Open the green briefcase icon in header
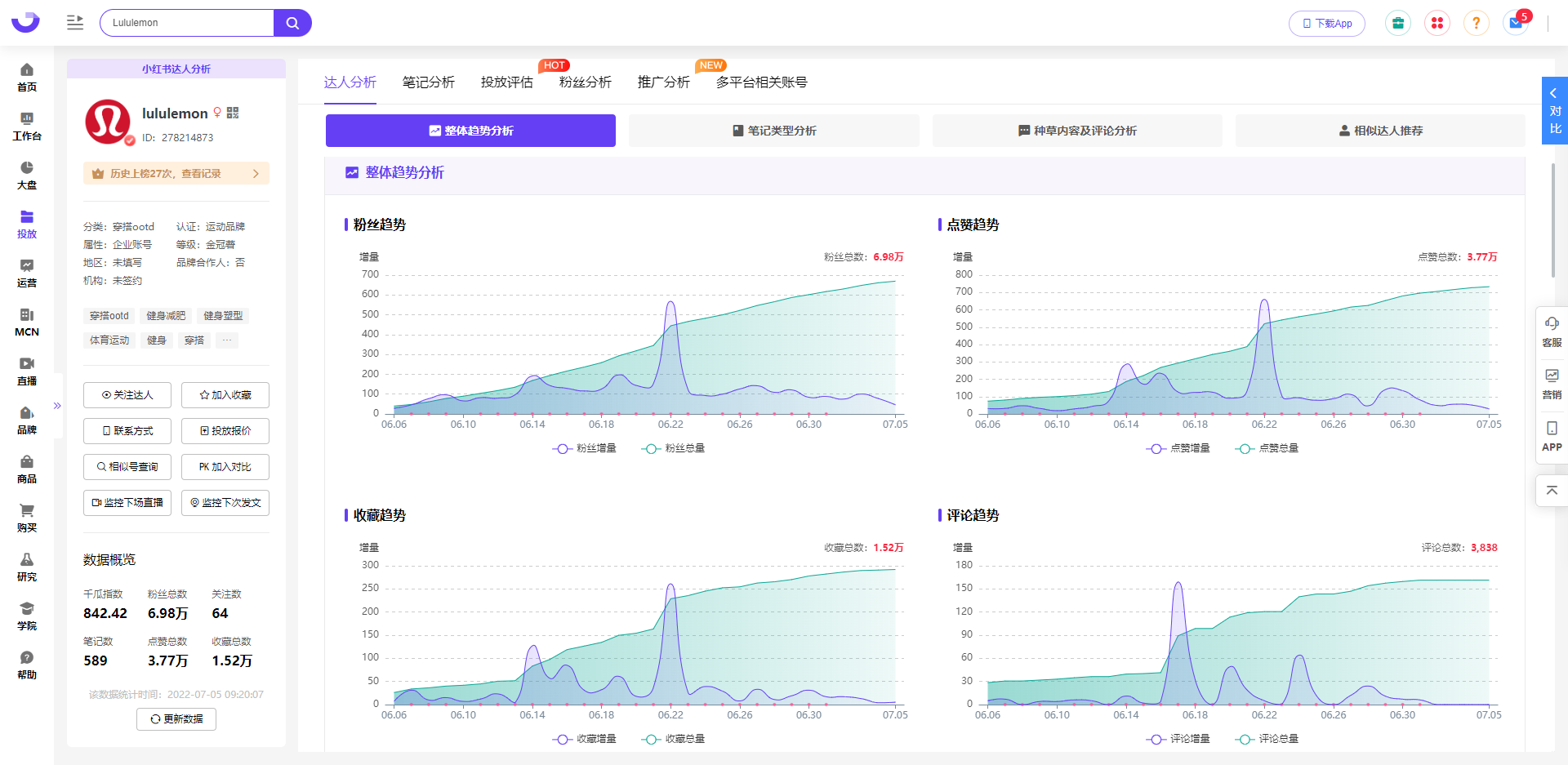This screenshot has width=1568, height=765. click(1398, 23)
